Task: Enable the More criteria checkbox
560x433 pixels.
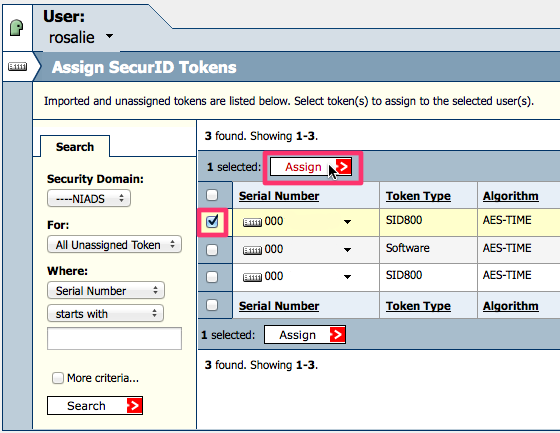Action: (58, 378)
